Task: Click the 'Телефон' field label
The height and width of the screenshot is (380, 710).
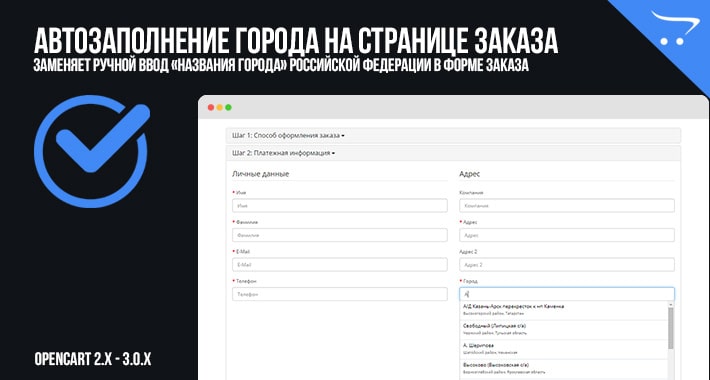Action: click(x=246, y=281)
